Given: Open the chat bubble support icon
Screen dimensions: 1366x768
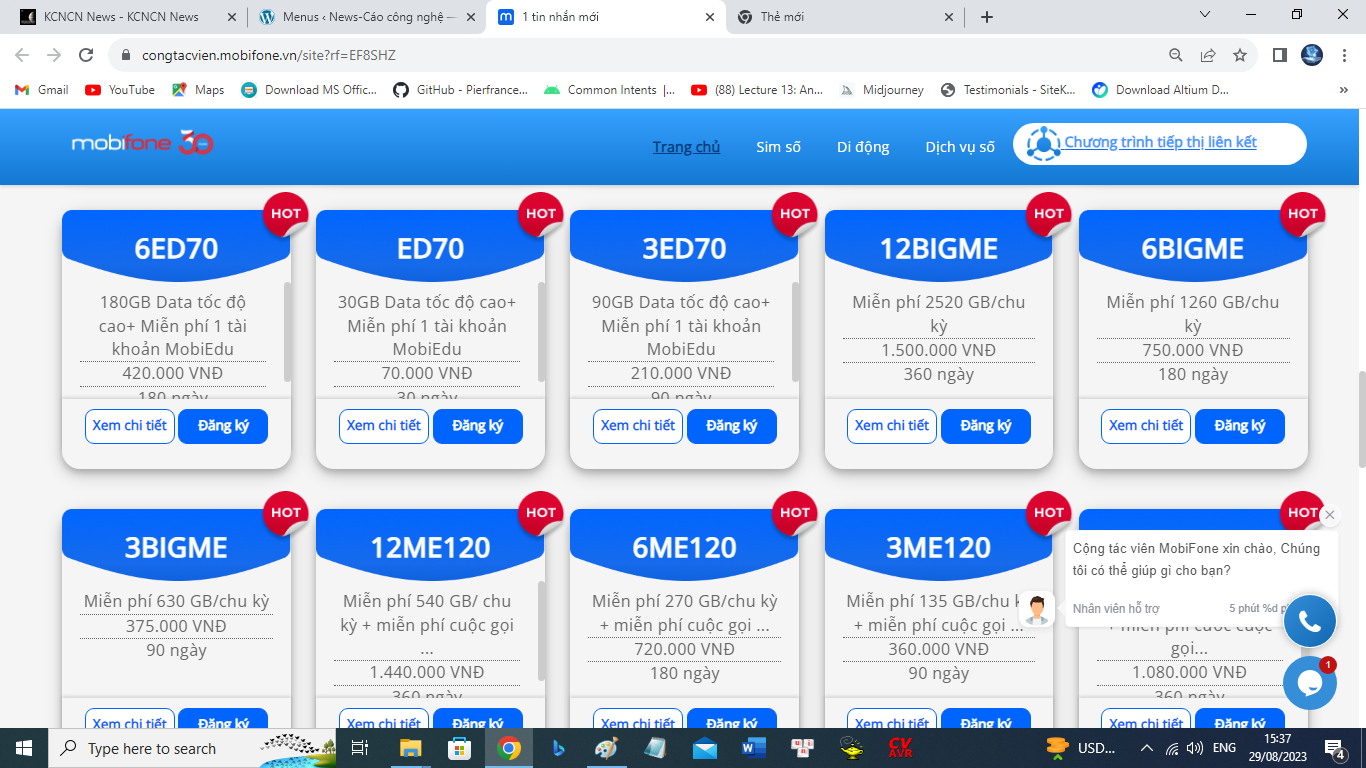Looking at the screenshot, I should tap(1309, 683).
